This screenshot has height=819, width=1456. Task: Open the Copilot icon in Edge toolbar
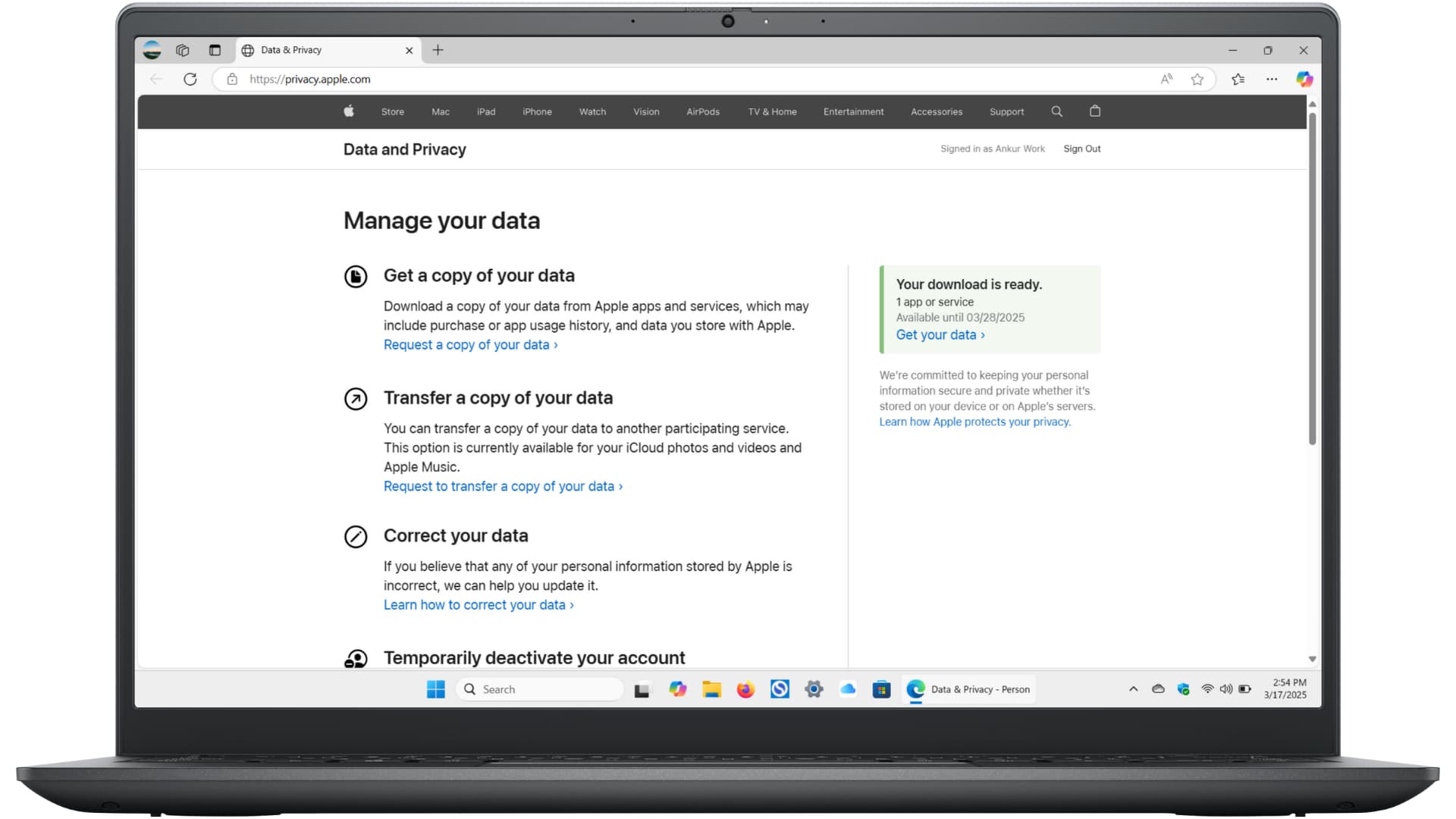point(1304,79)
